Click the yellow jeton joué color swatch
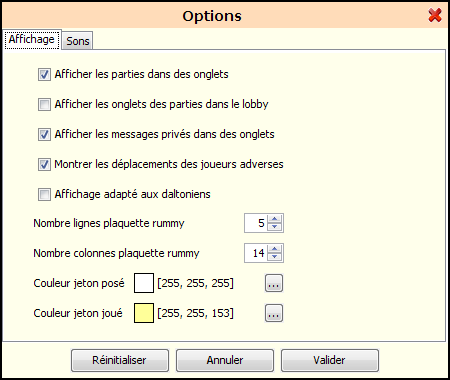 pos(144,313)
